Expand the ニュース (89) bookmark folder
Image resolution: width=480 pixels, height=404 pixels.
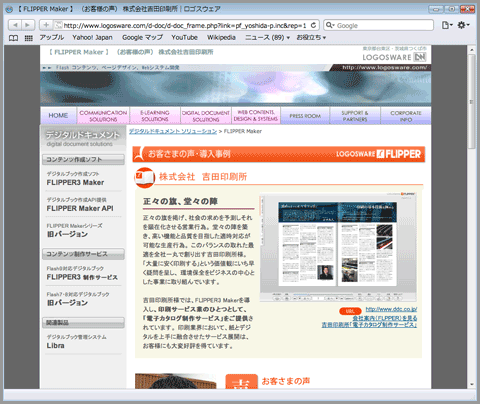[267, 37]
